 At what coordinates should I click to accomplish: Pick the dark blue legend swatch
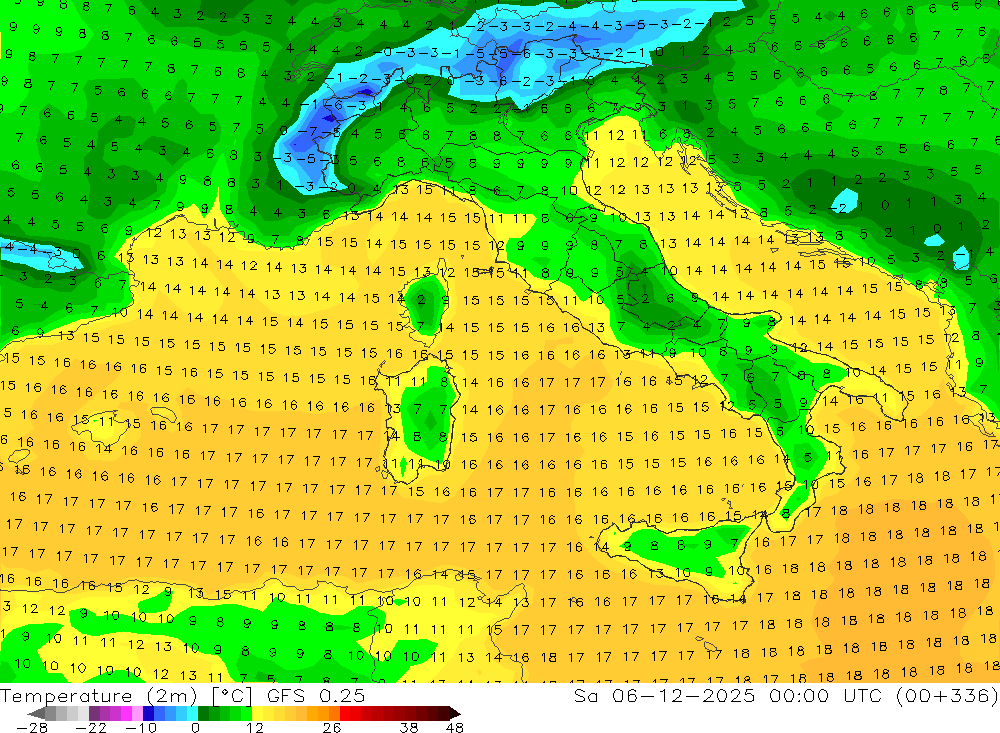(148, 713)
